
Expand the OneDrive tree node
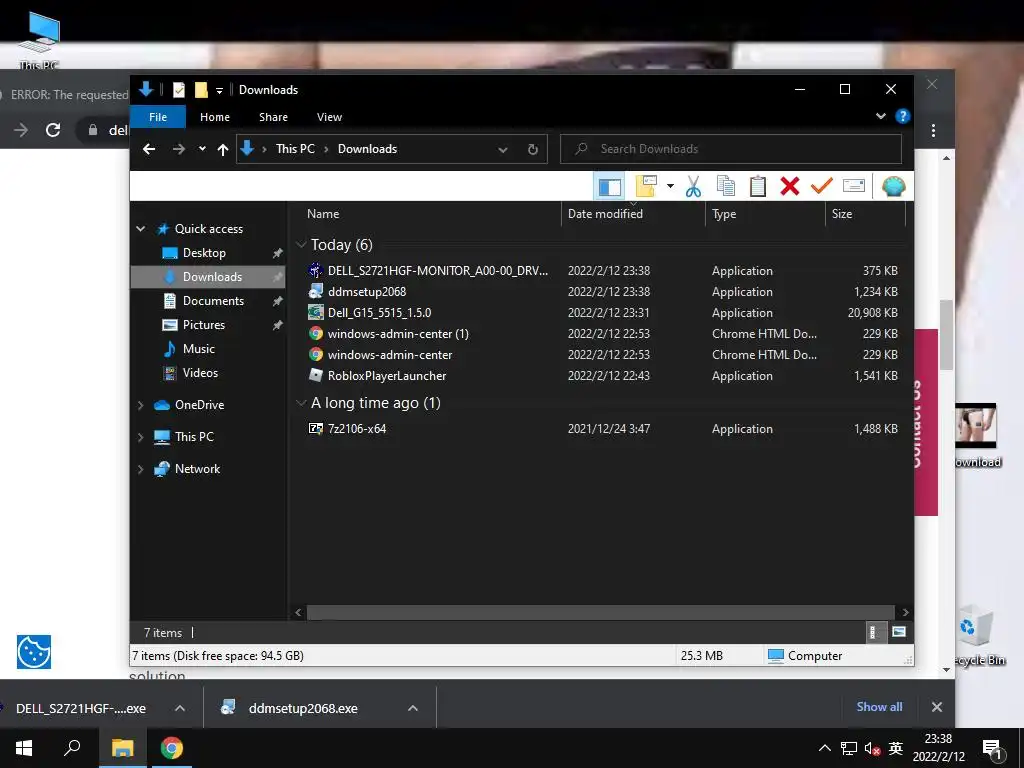(140, 405)
